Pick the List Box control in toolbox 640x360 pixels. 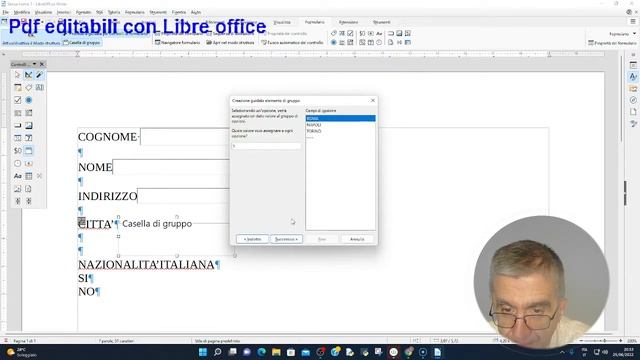[x=18, y=113]
